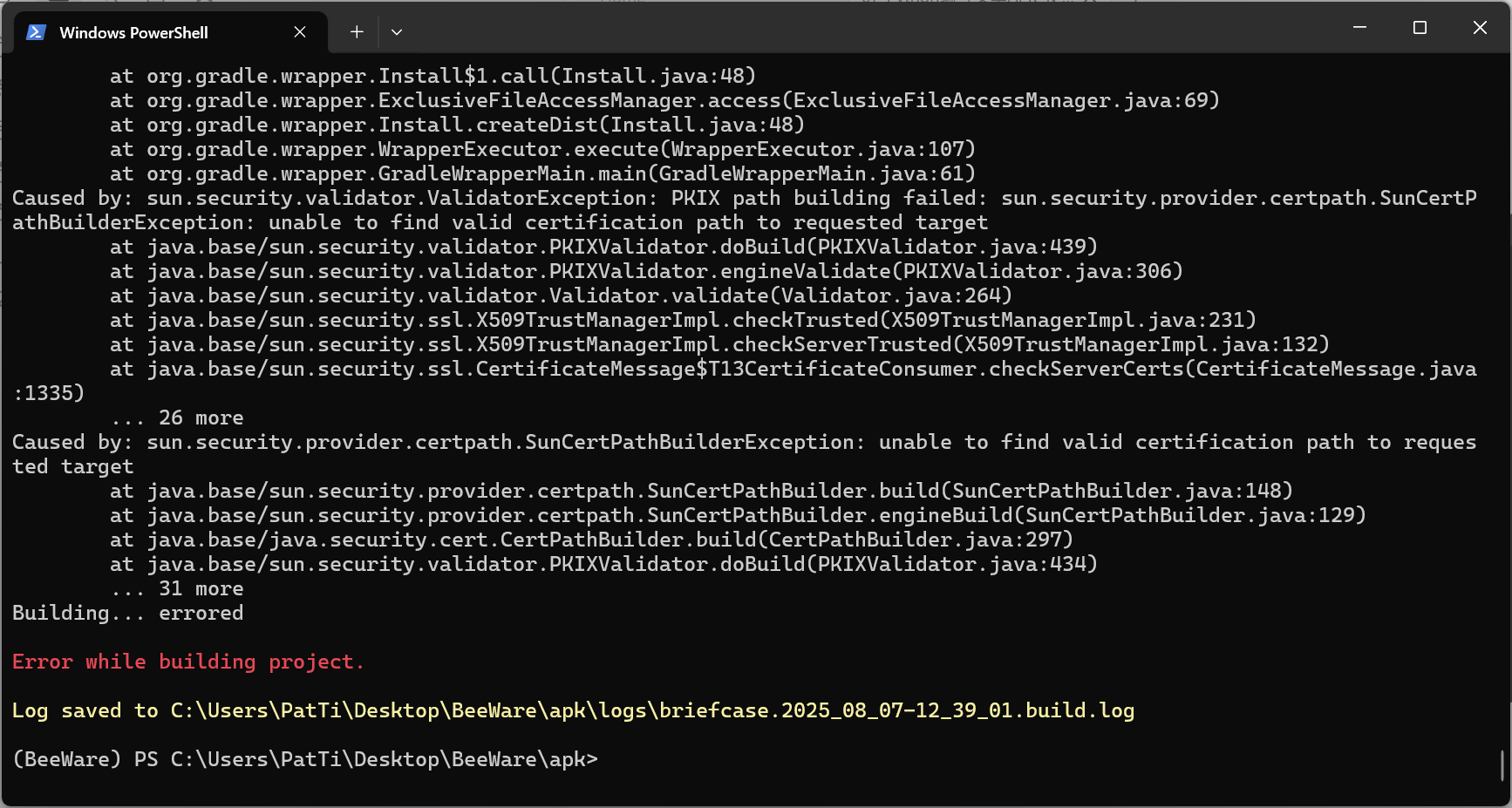Click the 'X509TrustManagerImpl.checkTrusted' line
The height and width of the screenshot is (808, 1512).
[683, 320]
